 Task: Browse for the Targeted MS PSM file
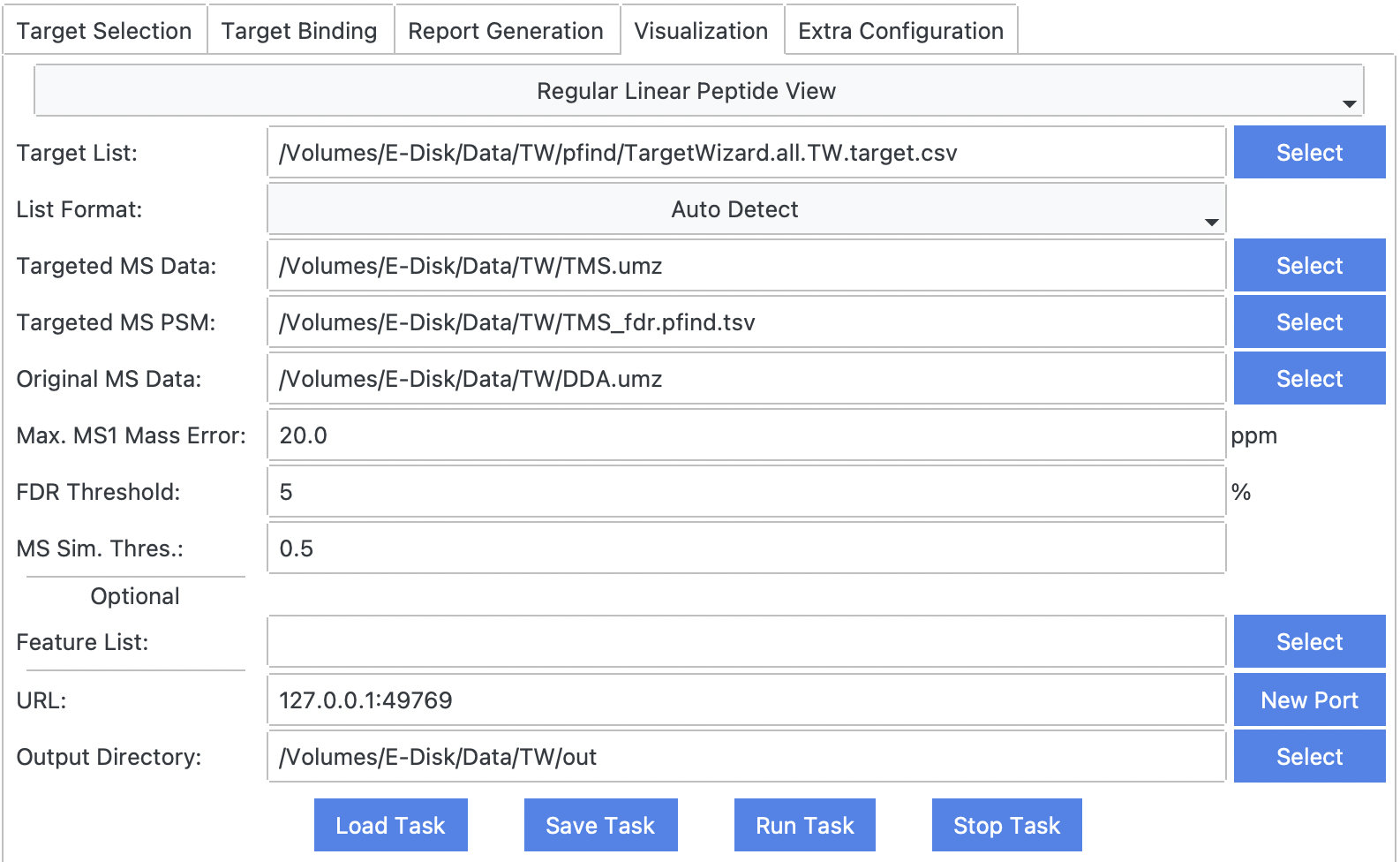[x=1309, y=322]
